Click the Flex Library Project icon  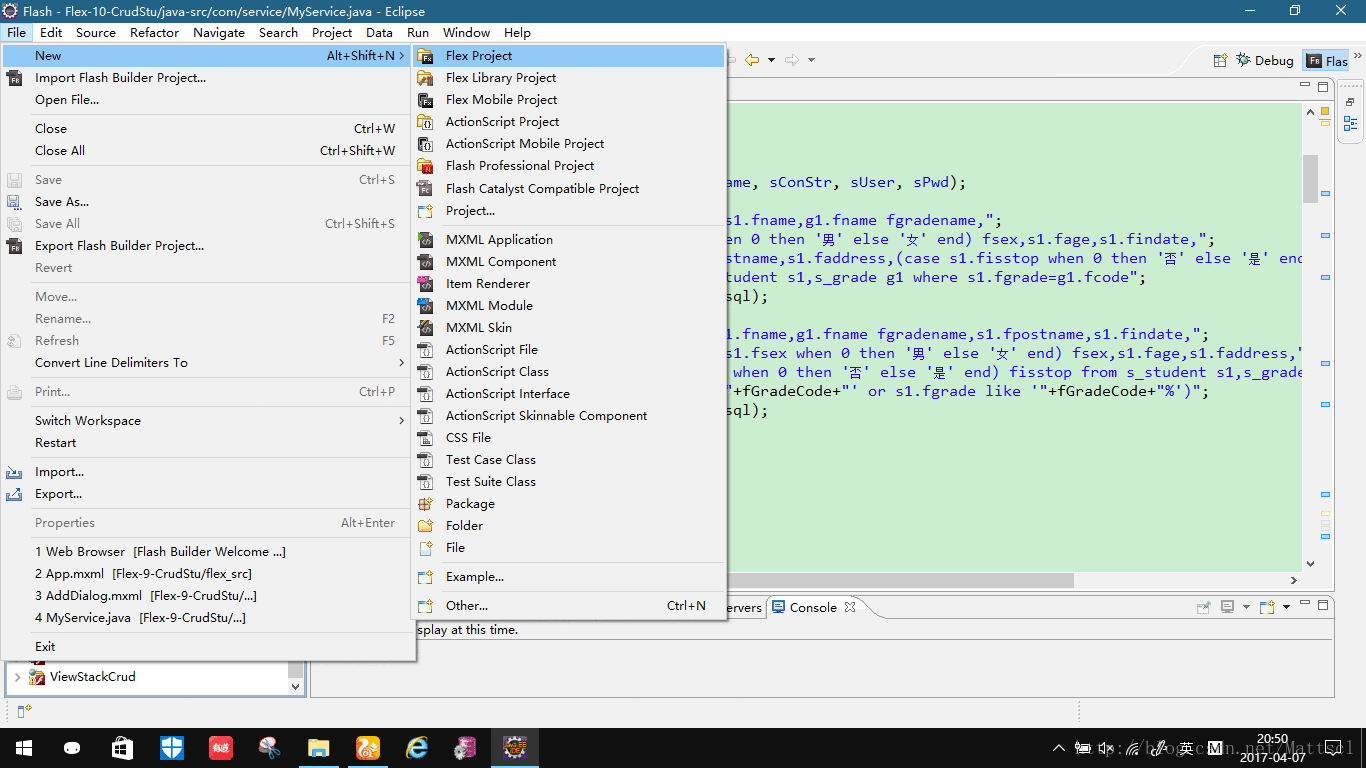coord(426,78)
